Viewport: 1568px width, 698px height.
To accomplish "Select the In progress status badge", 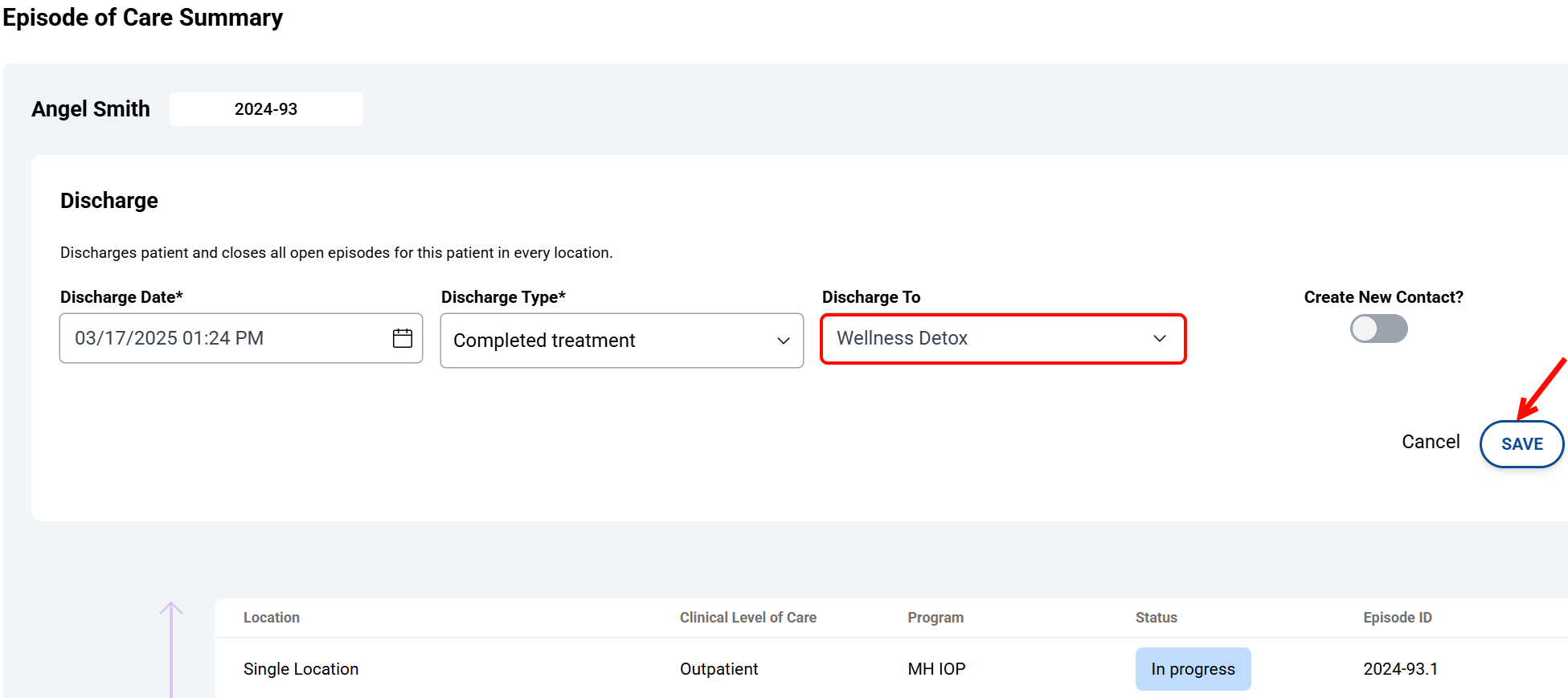I will [x=1193, y=669].
